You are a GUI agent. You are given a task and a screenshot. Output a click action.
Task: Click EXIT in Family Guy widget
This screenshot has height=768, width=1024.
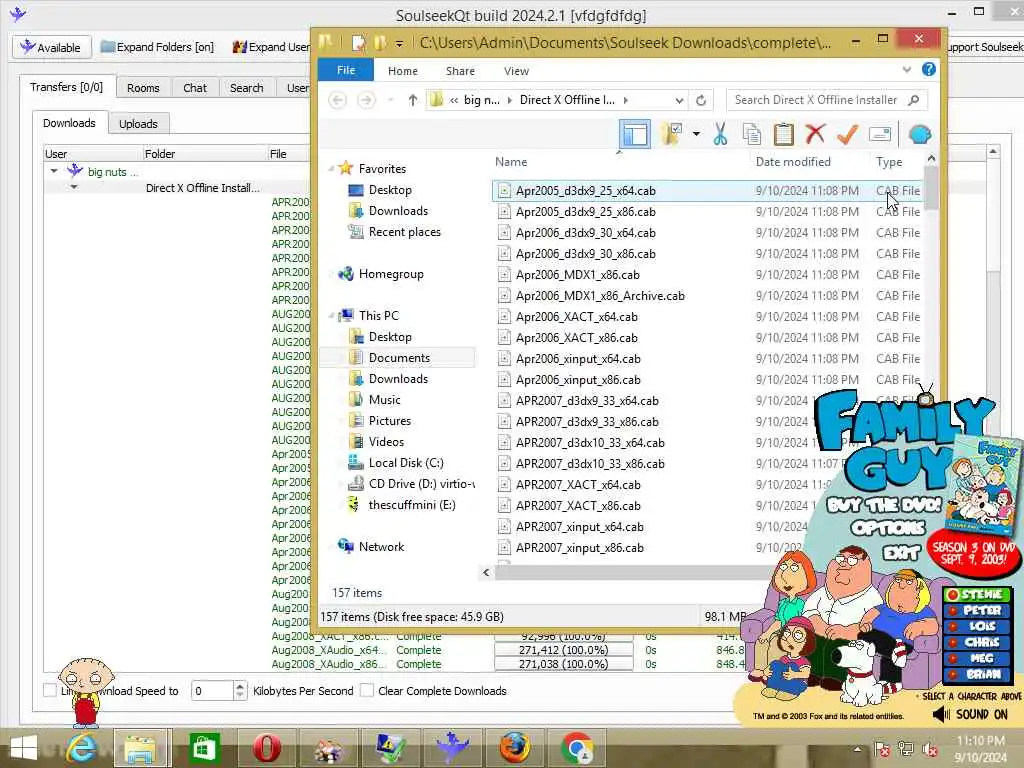901,553
